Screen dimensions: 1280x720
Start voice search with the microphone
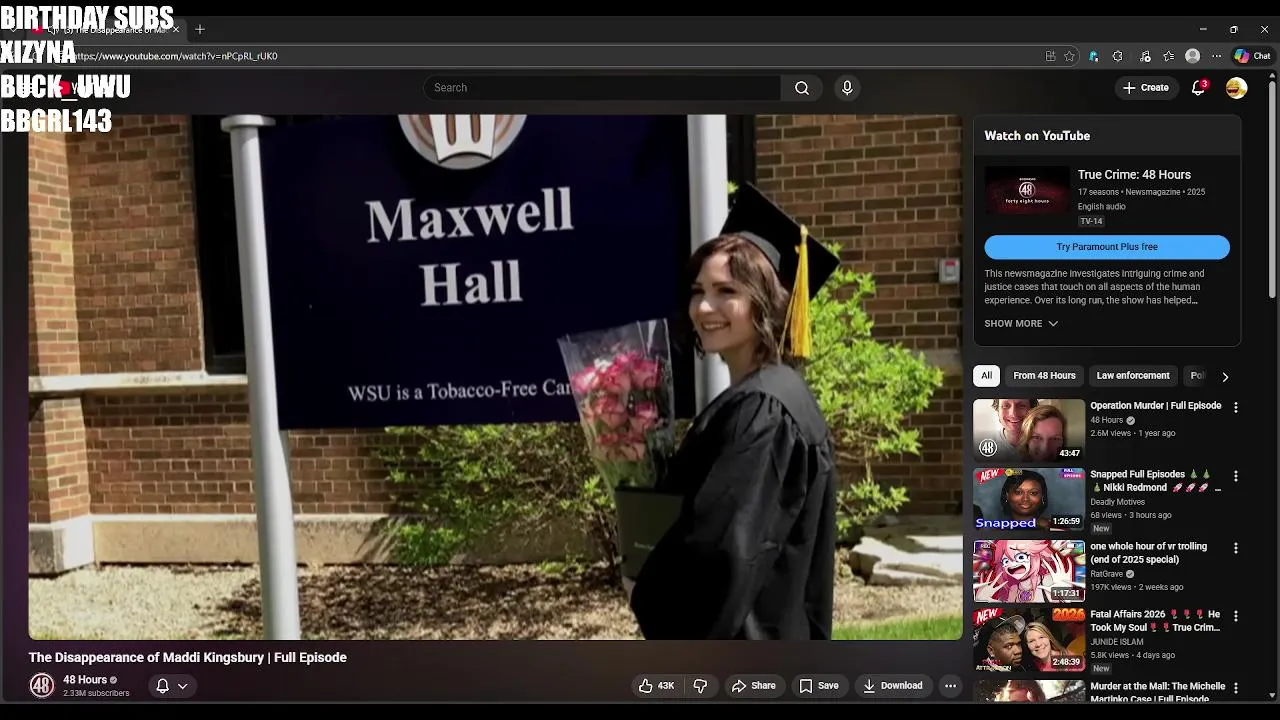[x=847, y=88]
